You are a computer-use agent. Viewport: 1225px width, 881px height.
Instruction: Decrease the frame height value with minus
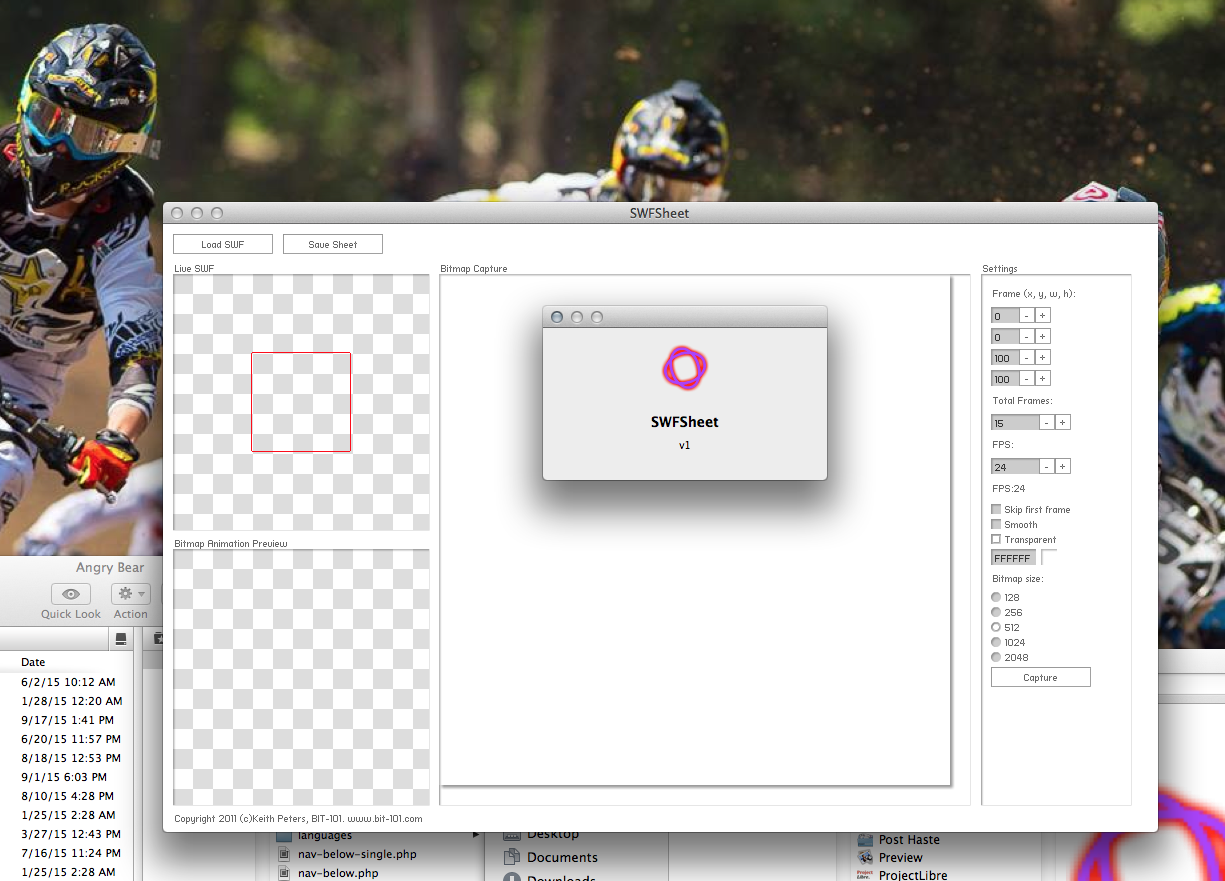1026,379
